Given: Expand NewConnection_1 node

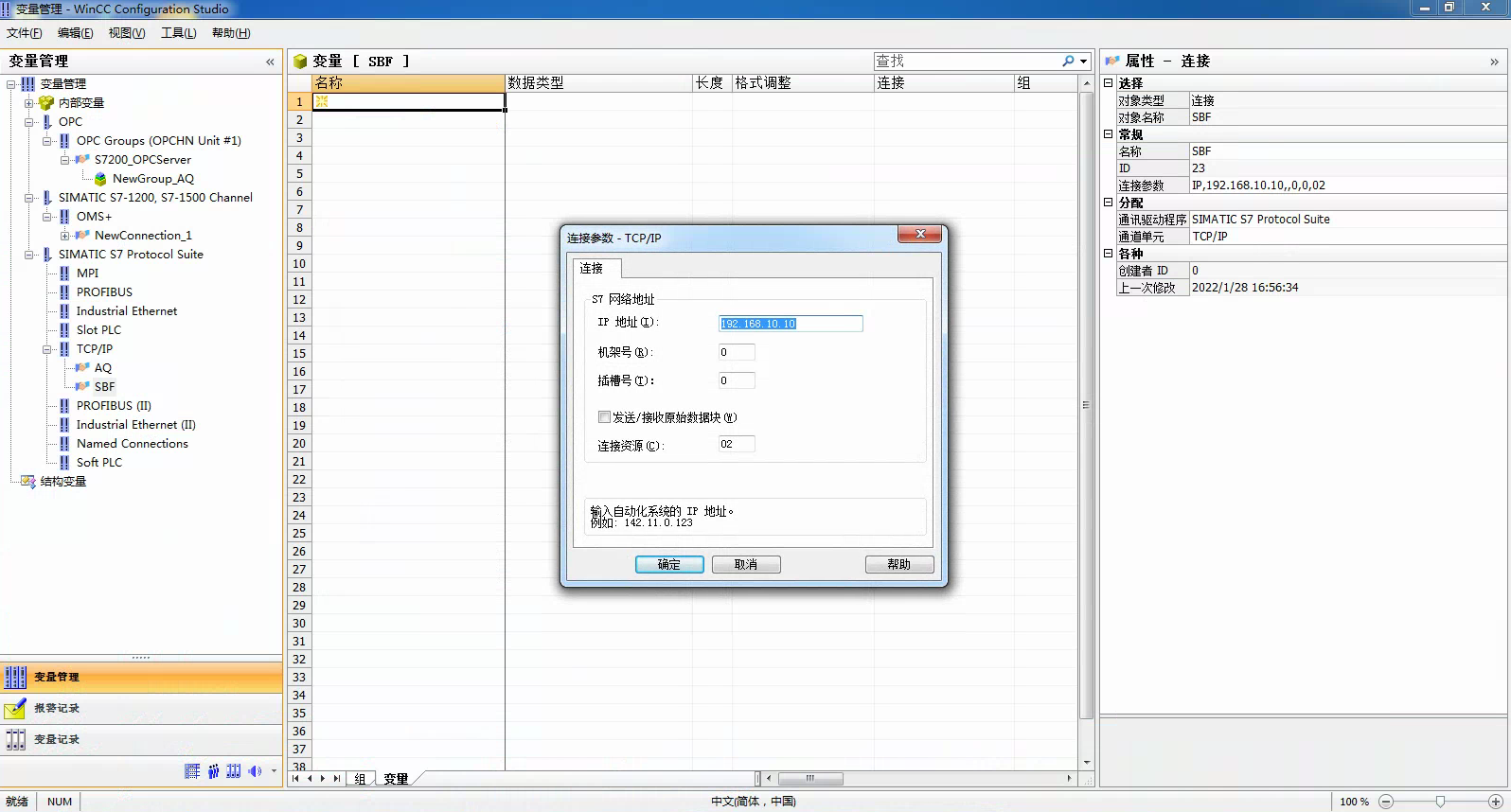Looking at the screenshot, I should pos(64,235).
